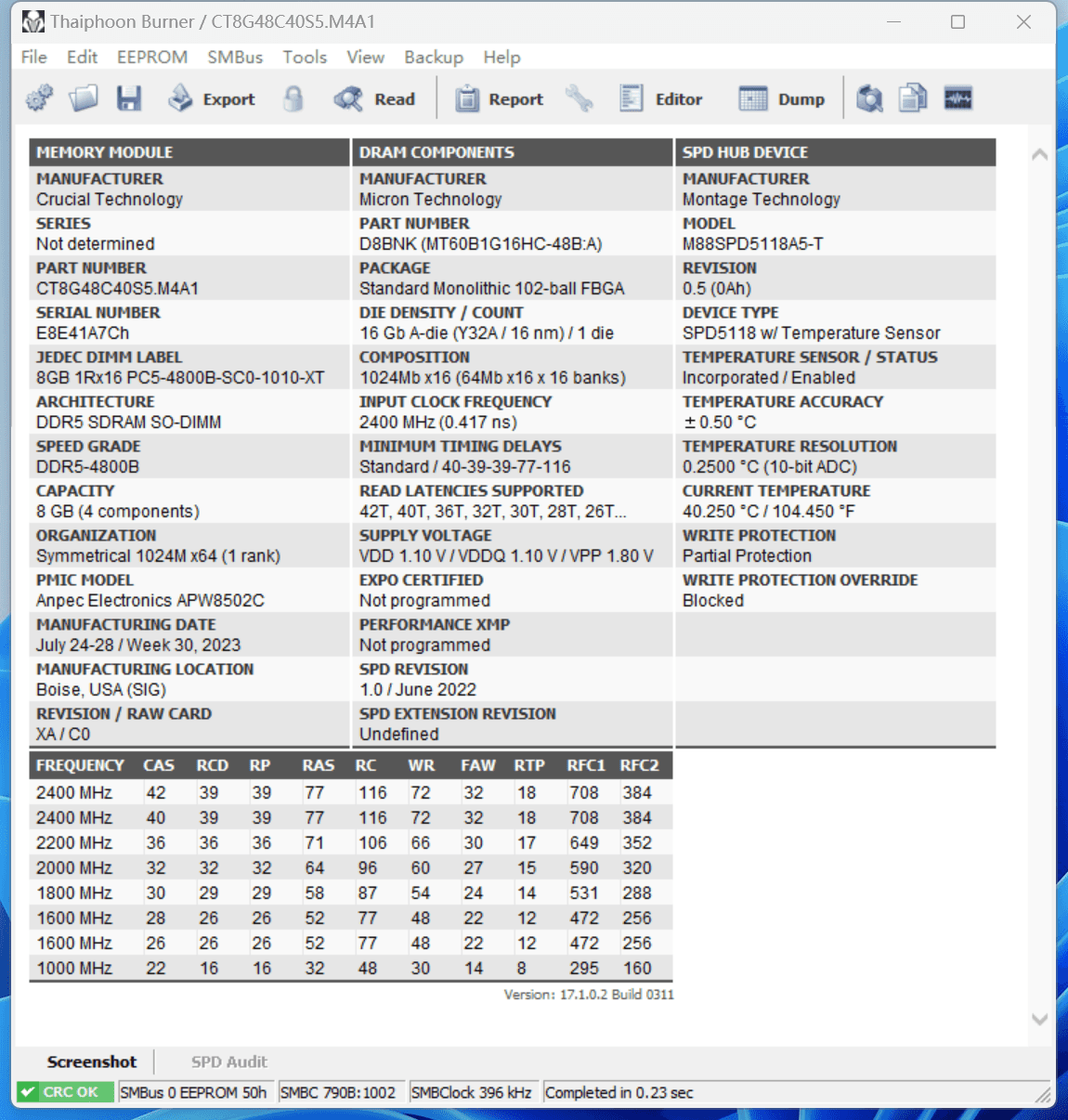Click the wrench tool icon
This screenshot has height=1120, width=1068.
coord(580,98)
